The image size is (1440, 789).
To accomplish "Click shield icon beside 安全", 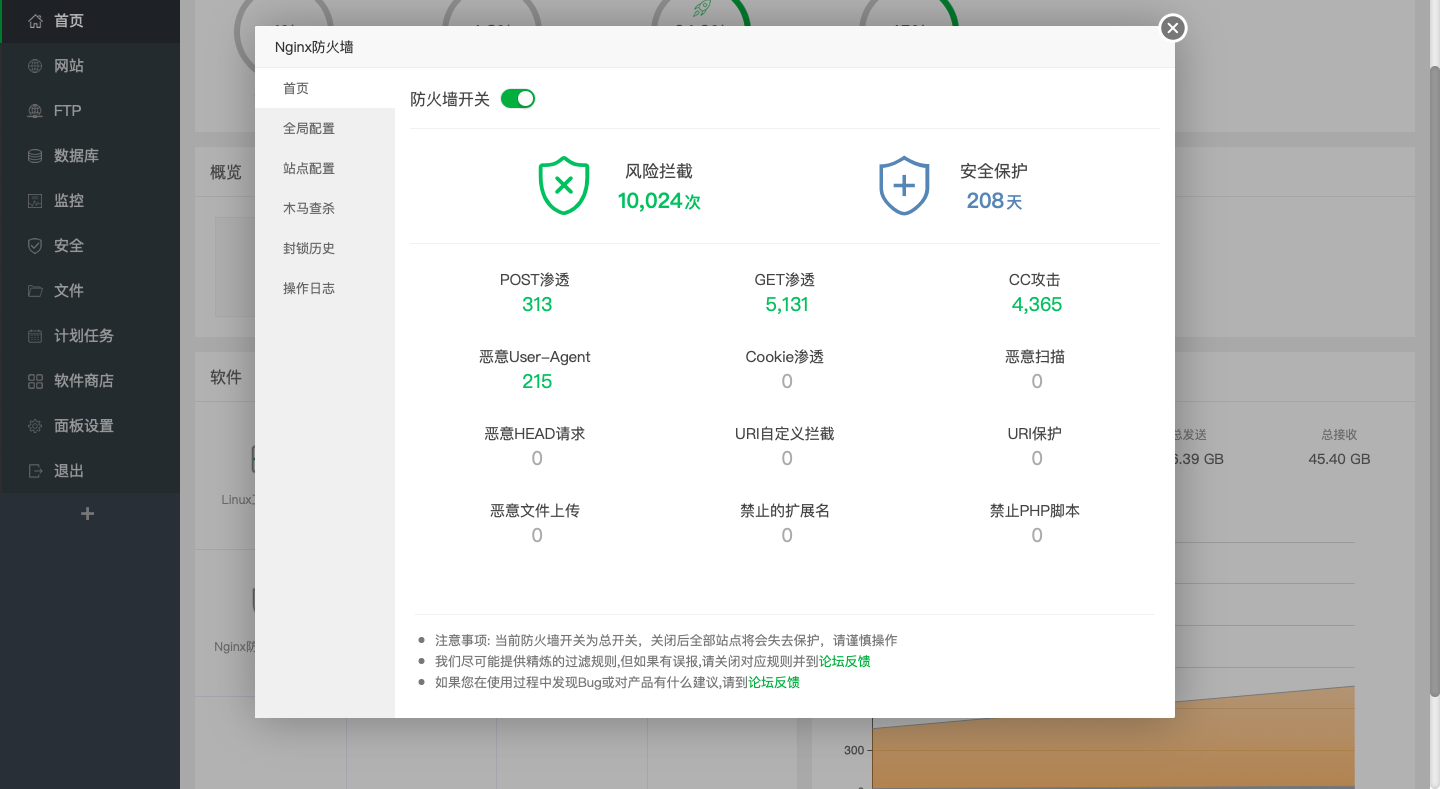I will click(35, 246).
